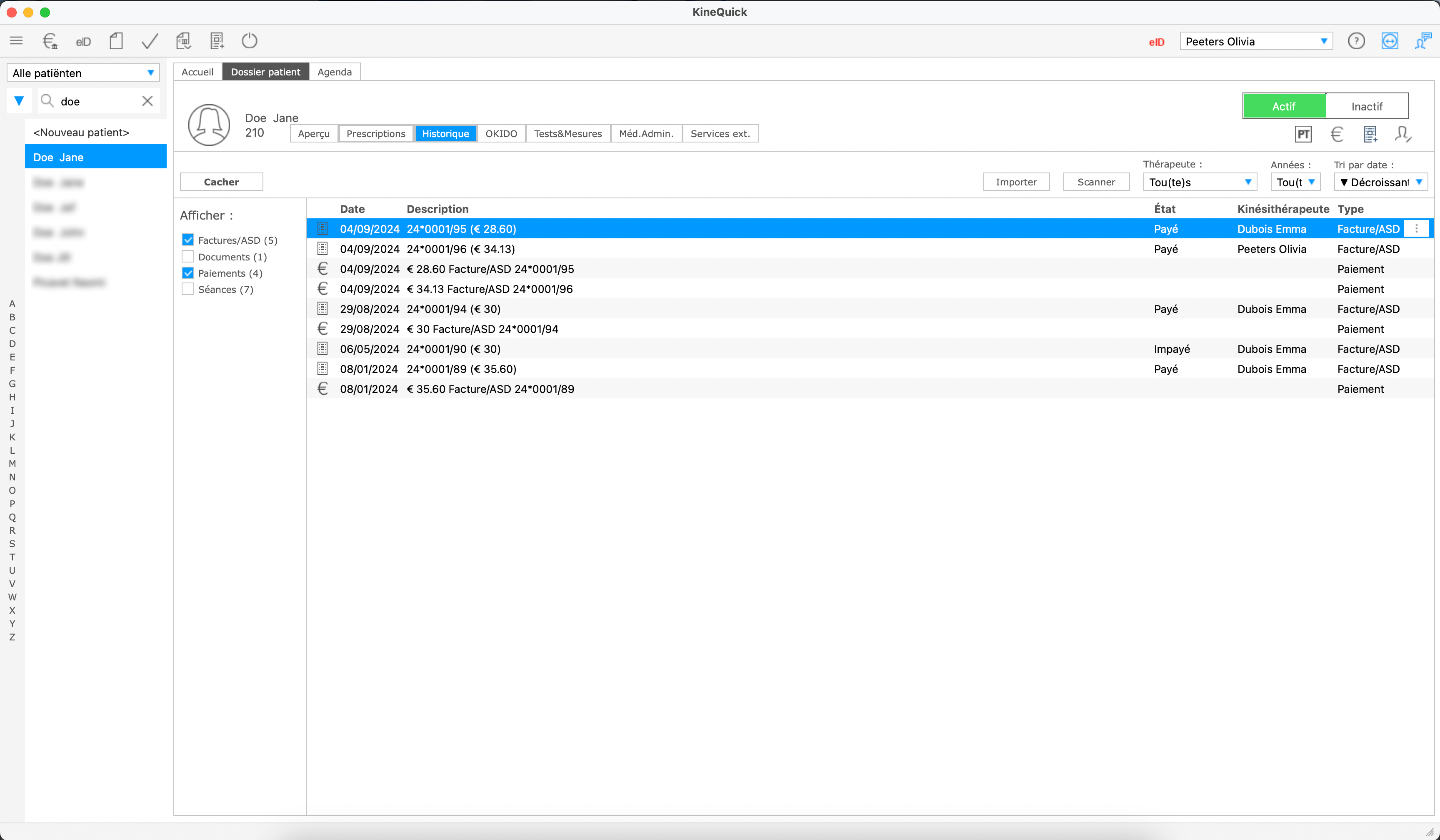Click euro icon of payment € 34.13 row
The image size is (1440, 840).
pos(322,289)
